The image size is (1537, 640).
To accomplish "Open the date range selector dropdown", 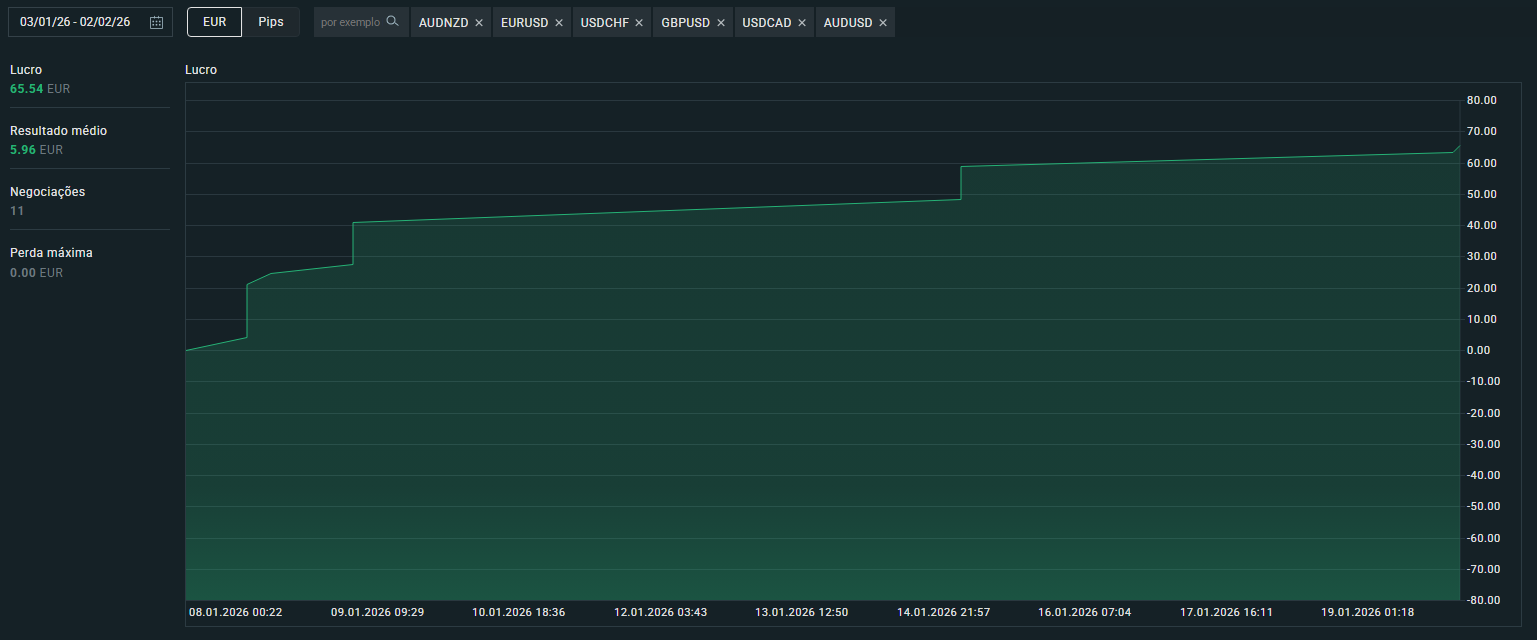I will click(x=90, y=21).
